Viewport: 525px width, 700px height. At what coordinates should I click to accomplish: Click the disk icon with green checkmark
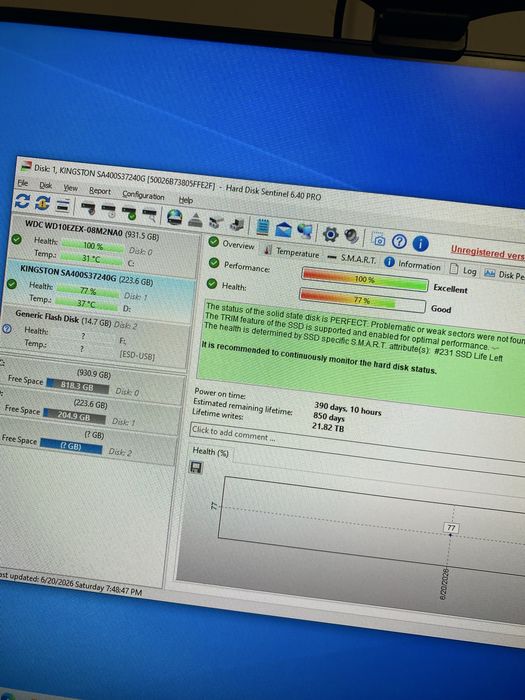[x=129, y=213]
